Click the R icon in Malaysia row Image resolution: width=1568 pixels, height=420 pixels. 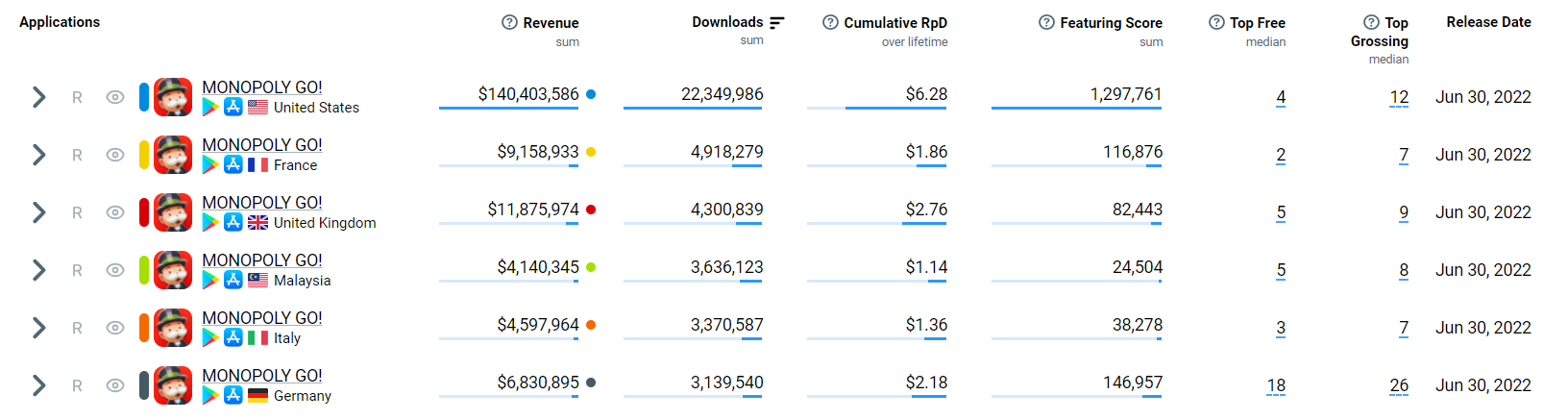point(77,271)
